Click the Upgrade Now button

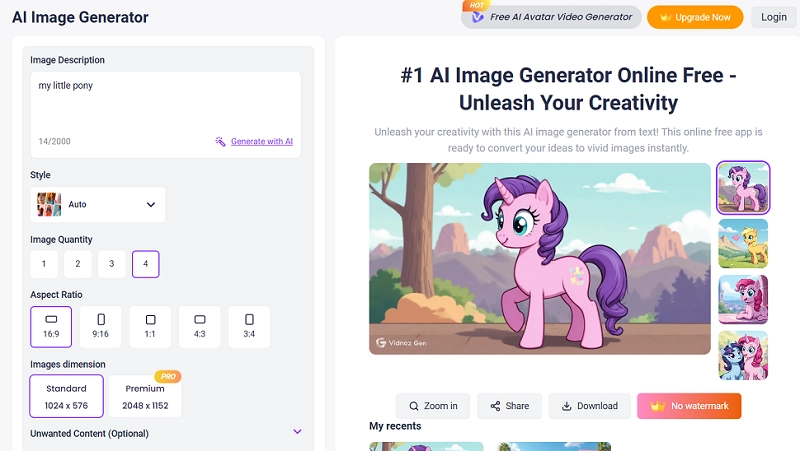(695, 17)
